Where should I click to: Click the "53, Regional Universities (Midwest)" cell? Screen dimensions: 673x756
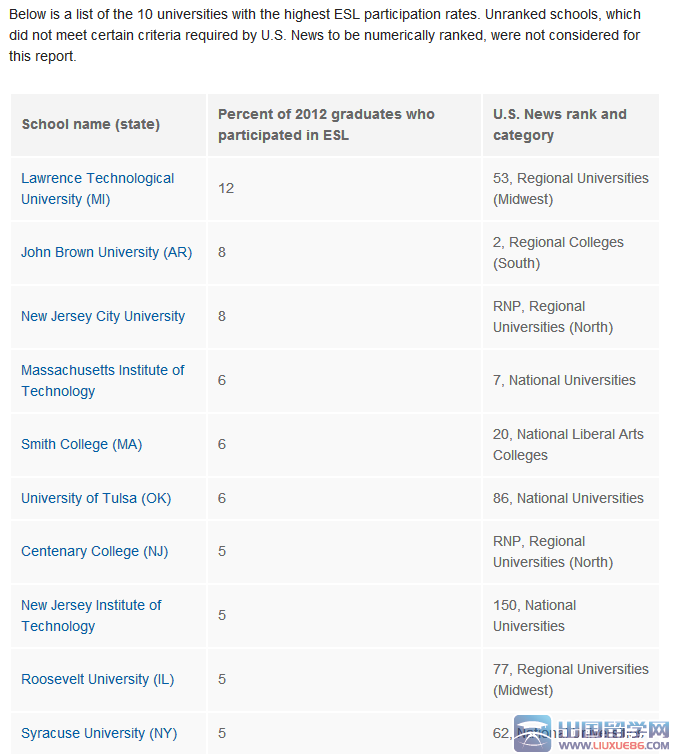[570, 188]
